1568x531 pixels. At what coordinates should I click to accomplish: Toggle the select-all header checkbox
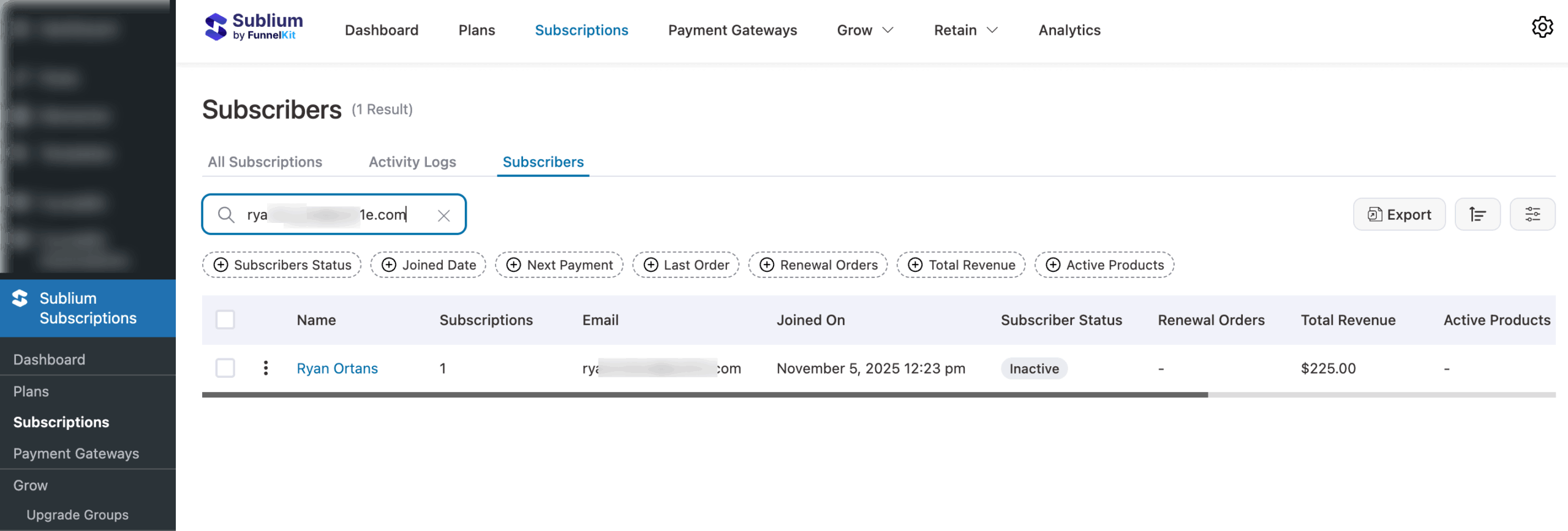(x=225, y=320)
